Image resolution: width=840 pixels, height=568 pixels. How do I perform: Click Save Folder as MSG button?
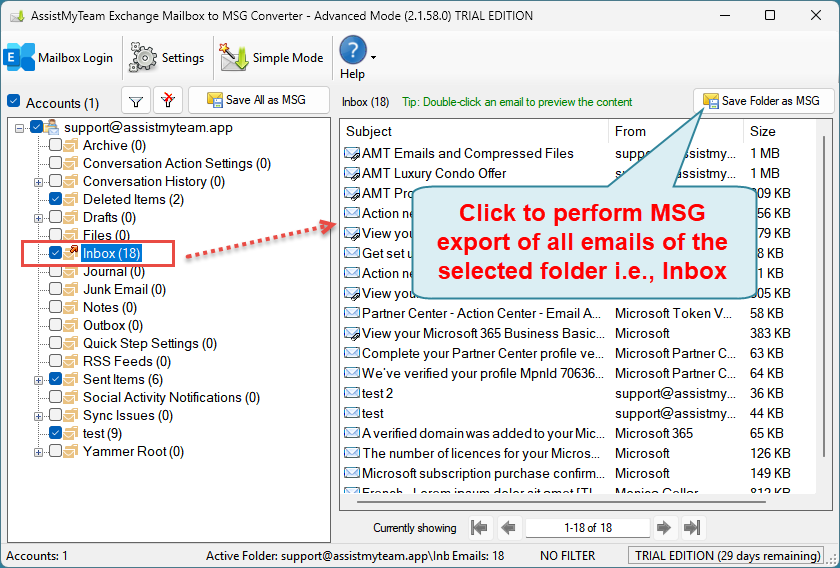[763, 101]
